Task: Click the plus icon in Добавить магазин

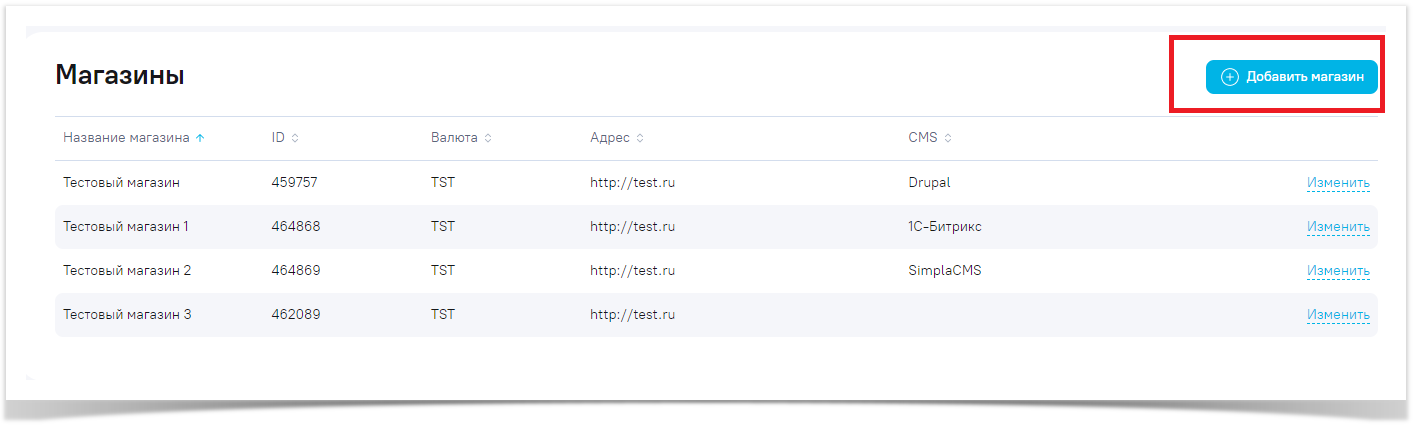Action: click(x=1230, y=77)
